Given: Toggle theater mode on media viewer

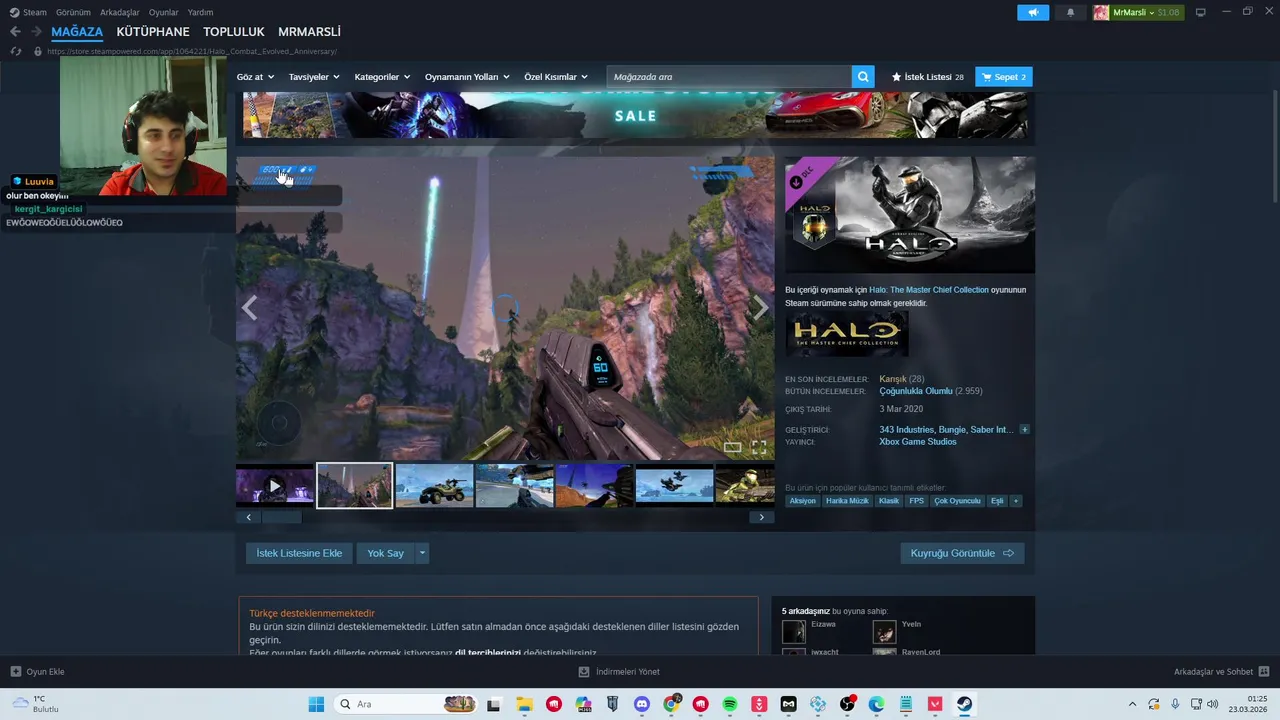Looking at the screenshot, I should (x=733, y=447).
